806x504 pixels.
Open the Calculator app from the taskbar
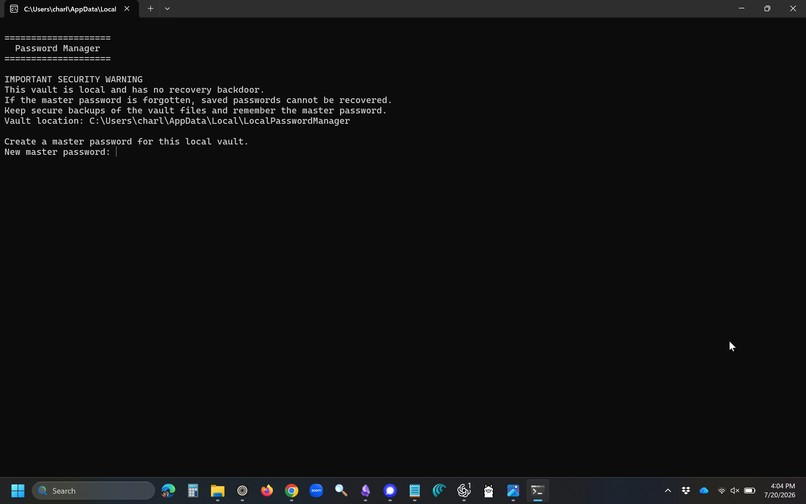193,491
